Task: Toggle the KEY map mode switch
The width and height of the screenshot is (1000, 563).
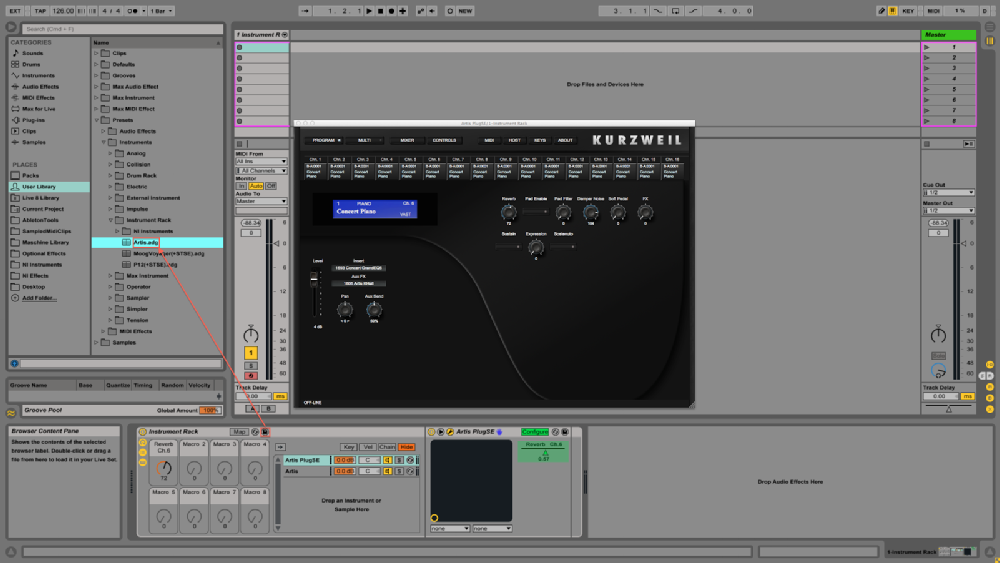Action: pyautogui.click(x=908, y=11)
